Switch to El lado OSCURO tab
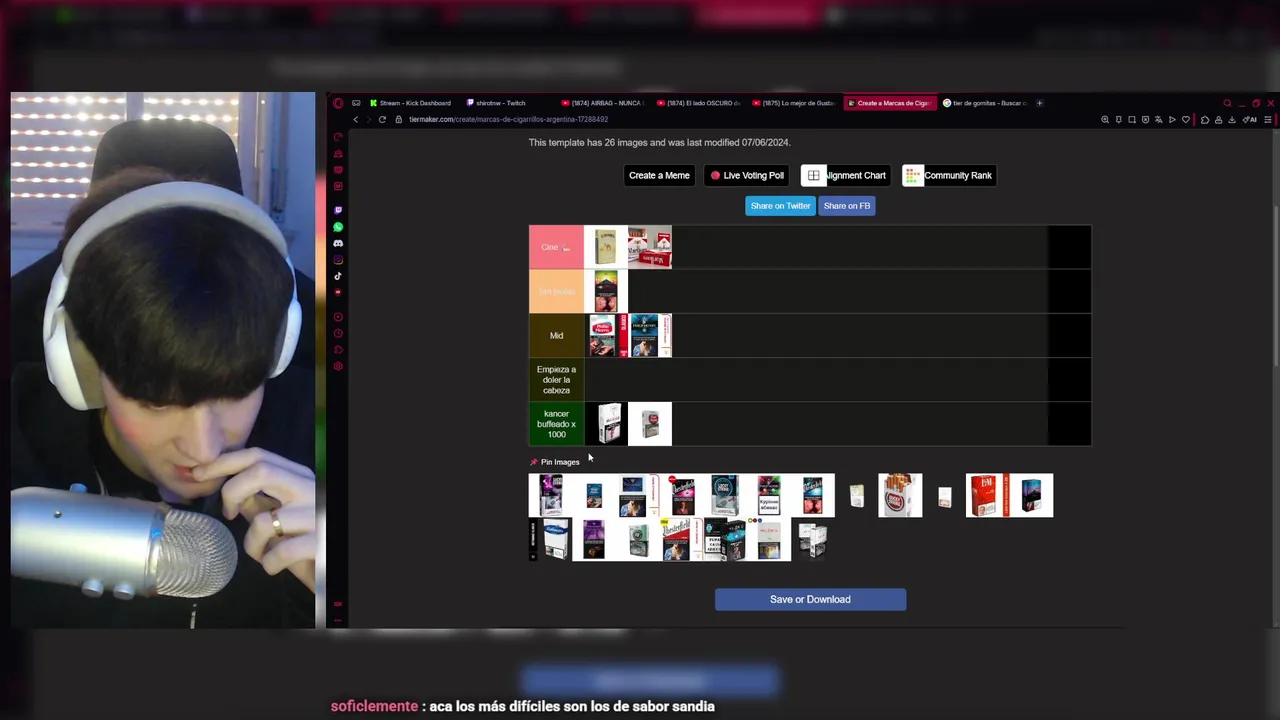Image resolution: width=1280 pixels, height=720 pixels. coord(698,103)
